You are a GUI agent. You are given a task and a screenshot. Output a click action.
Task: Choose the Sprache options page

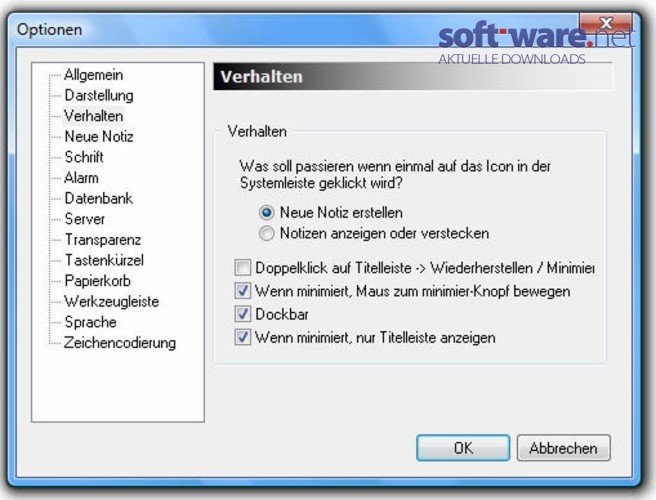[90, 322]
